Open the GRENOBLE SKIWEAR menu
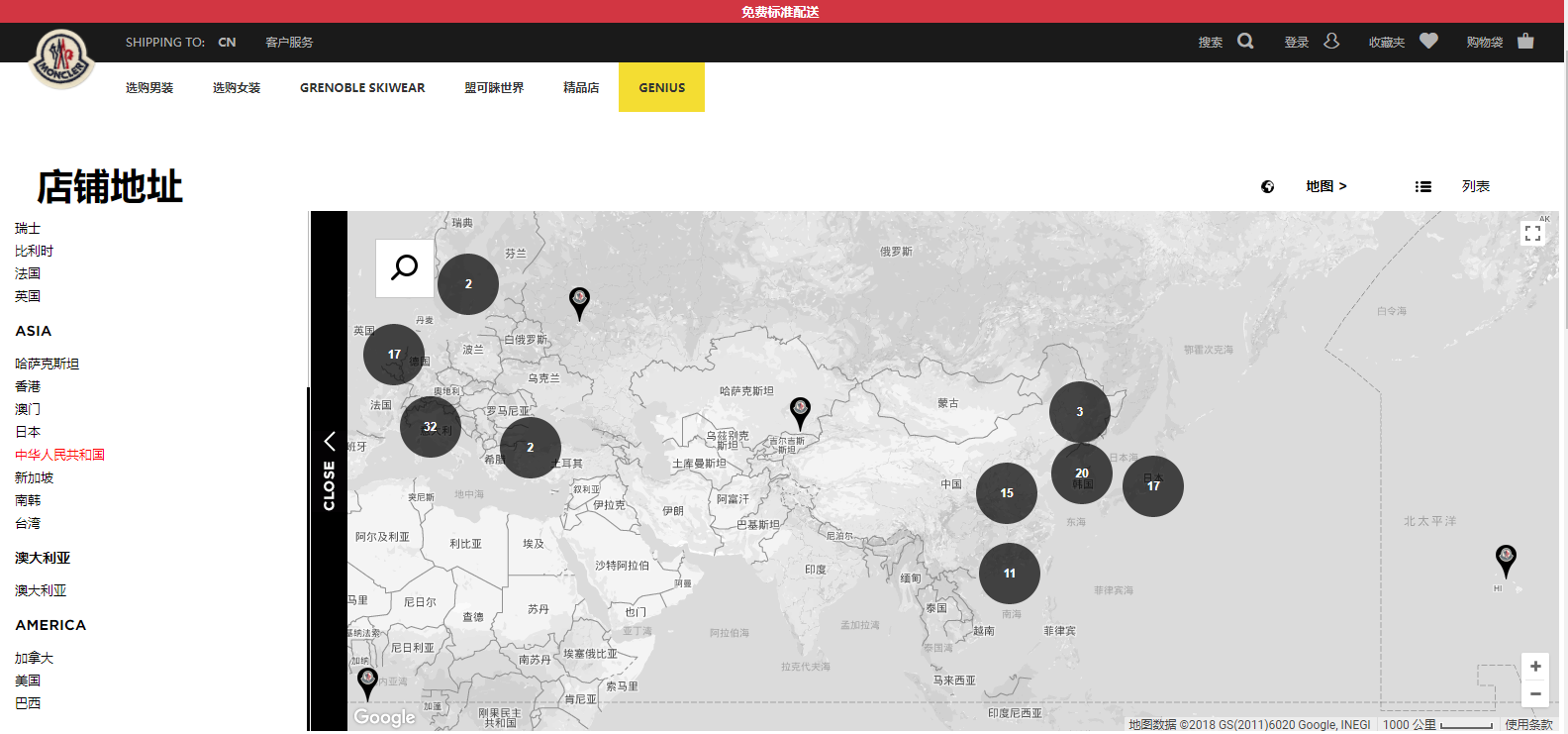This screenshot has width=1568, height=734. pyautogui.click(x=362, y=88)
